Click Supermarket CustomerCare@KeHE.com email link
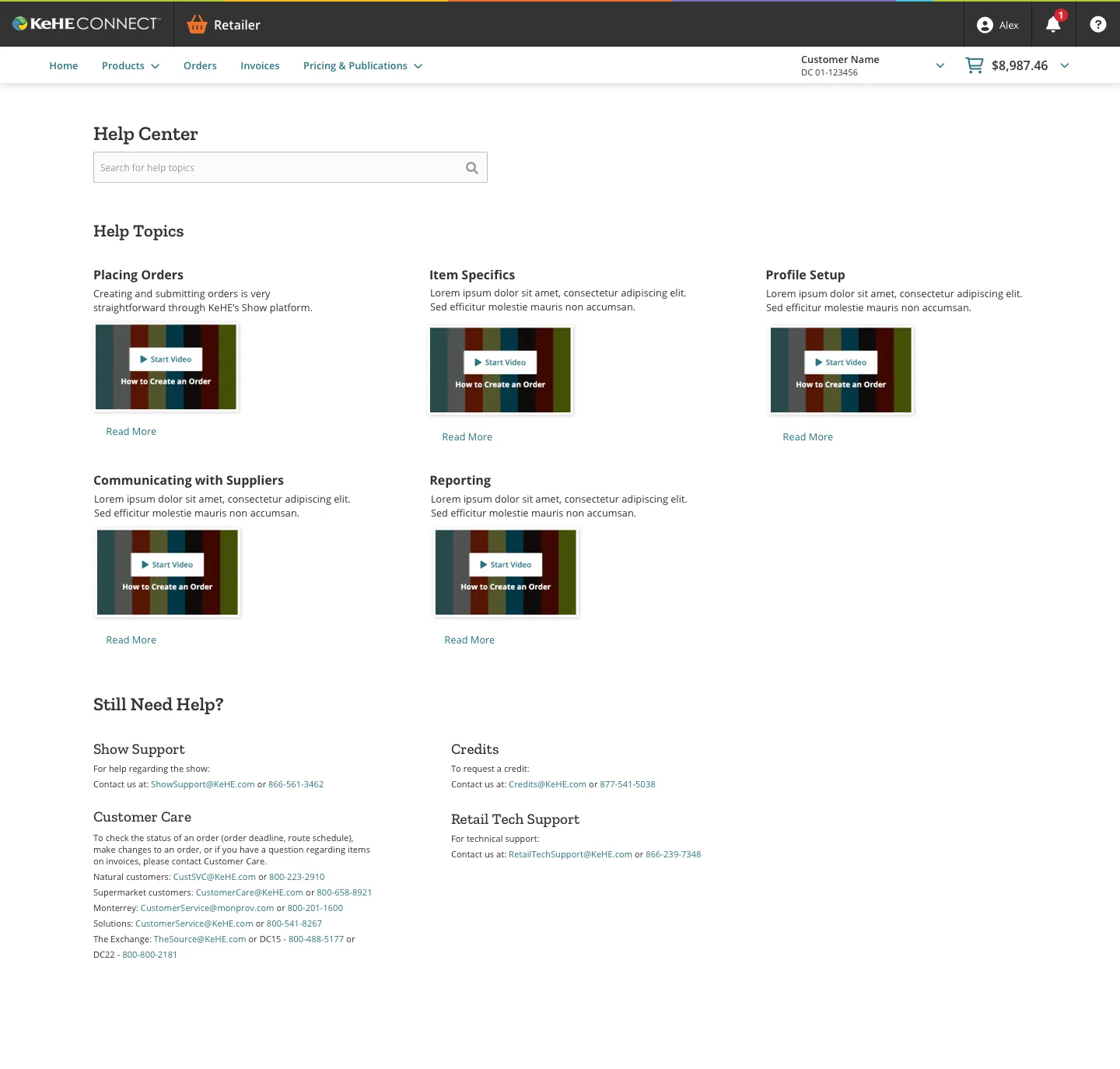This screenshot has height=1069, width=1120. [x=250, y=892]
